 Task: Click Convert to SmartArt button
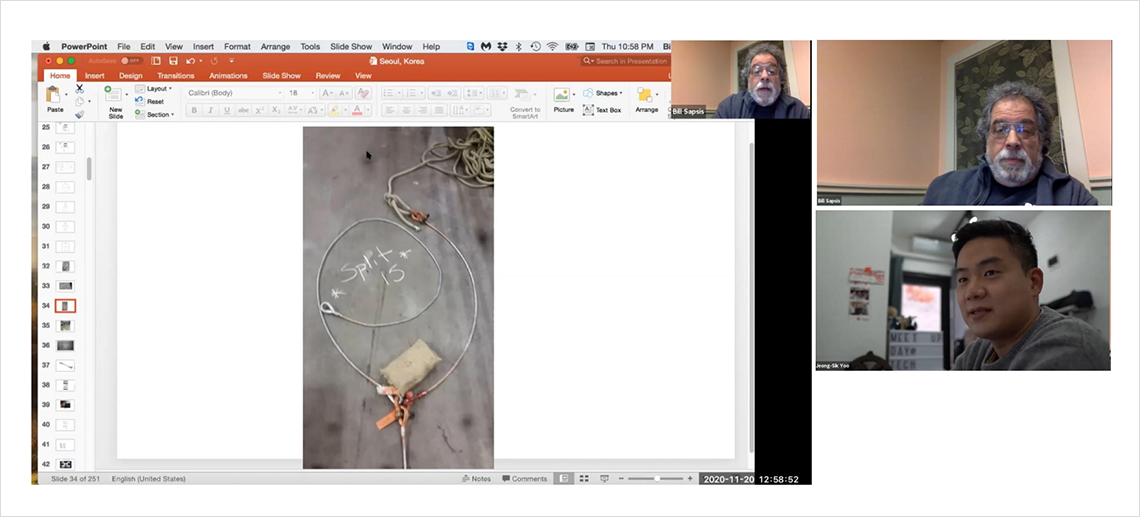click(x=523, y=101)
